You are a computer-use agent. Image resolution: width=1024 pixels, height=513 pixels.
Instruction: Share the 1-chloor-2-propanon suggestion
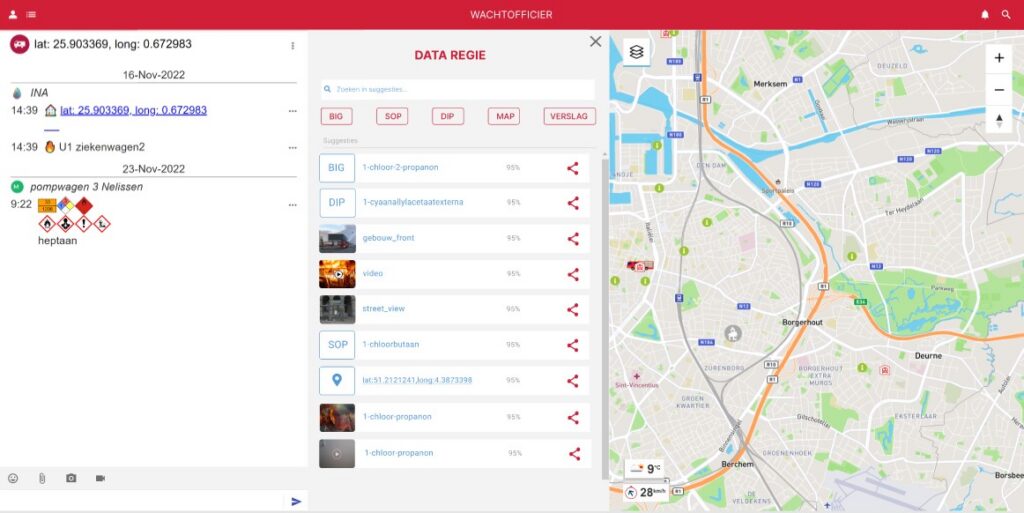tap(573, 168)
